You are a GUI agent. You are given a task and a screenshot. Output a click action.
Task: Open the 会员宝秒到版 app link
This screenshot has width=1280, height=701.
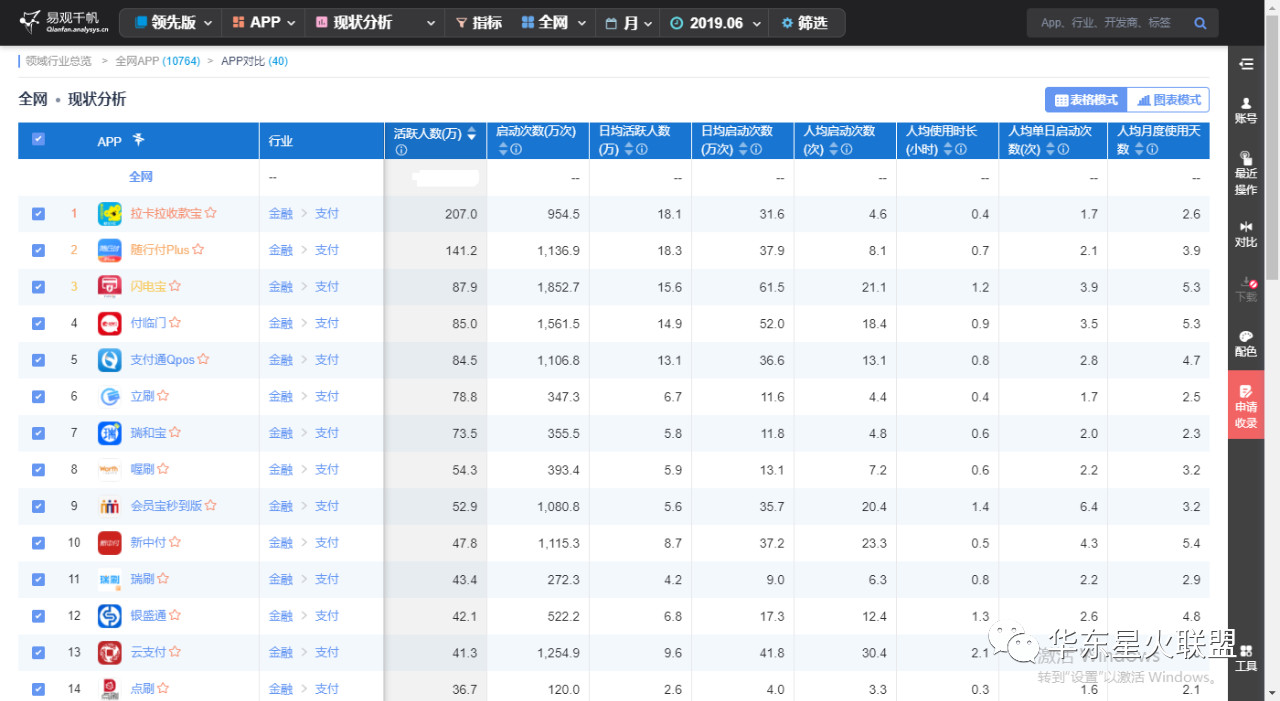167,506
